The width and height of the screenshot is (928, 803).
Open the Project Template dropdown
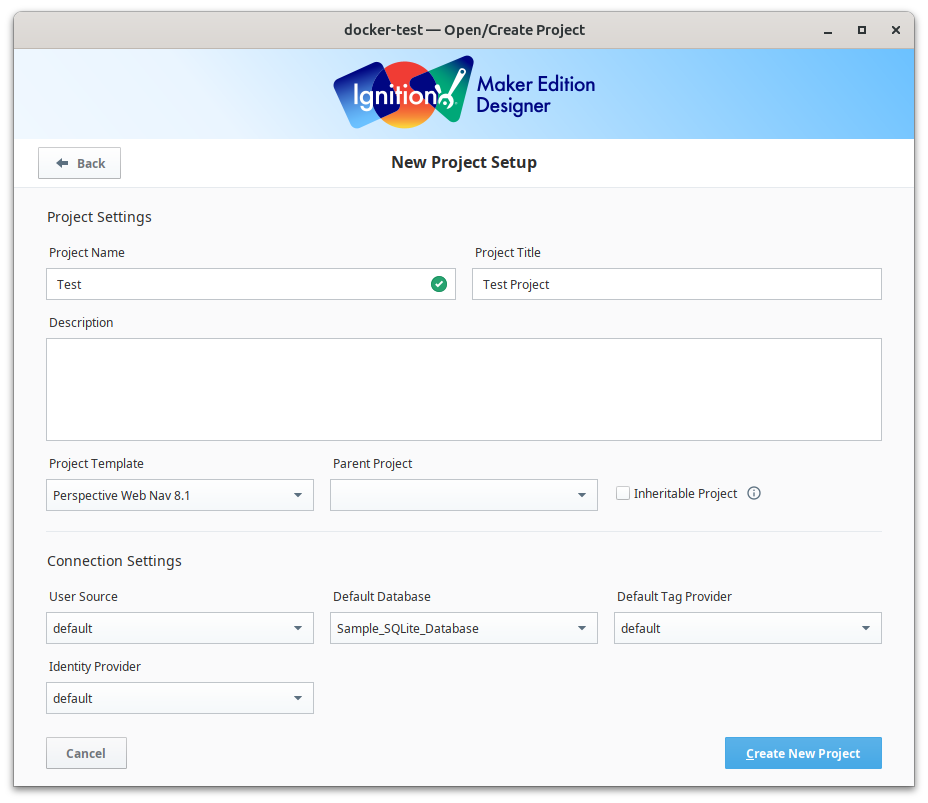click(x=180, y=495)
